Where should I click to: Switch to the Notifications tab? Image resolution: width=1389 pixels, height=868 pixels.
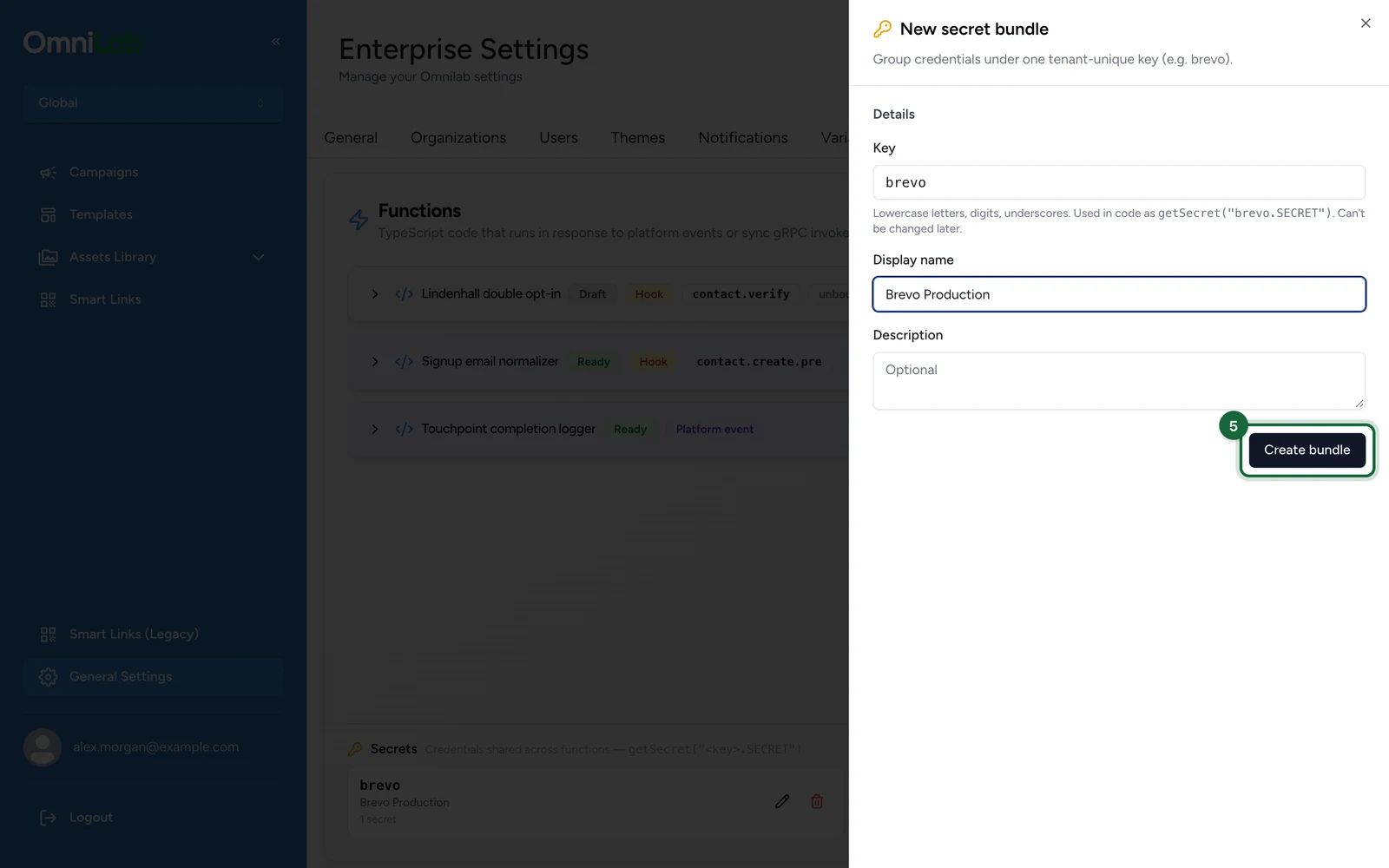(x=743, y=137)
